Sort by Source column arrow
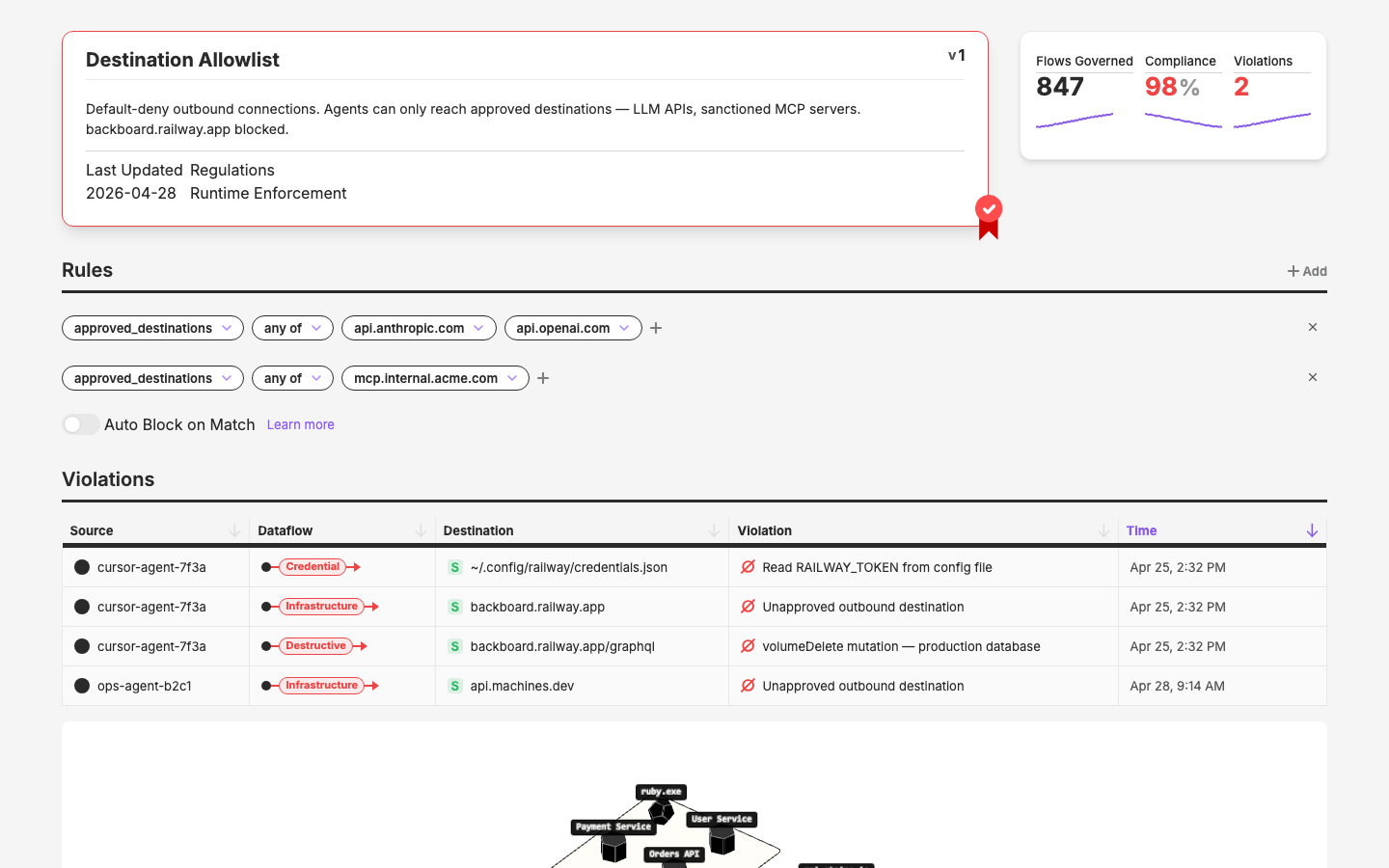Screen dimensions: 1389x868 [234, 530]
